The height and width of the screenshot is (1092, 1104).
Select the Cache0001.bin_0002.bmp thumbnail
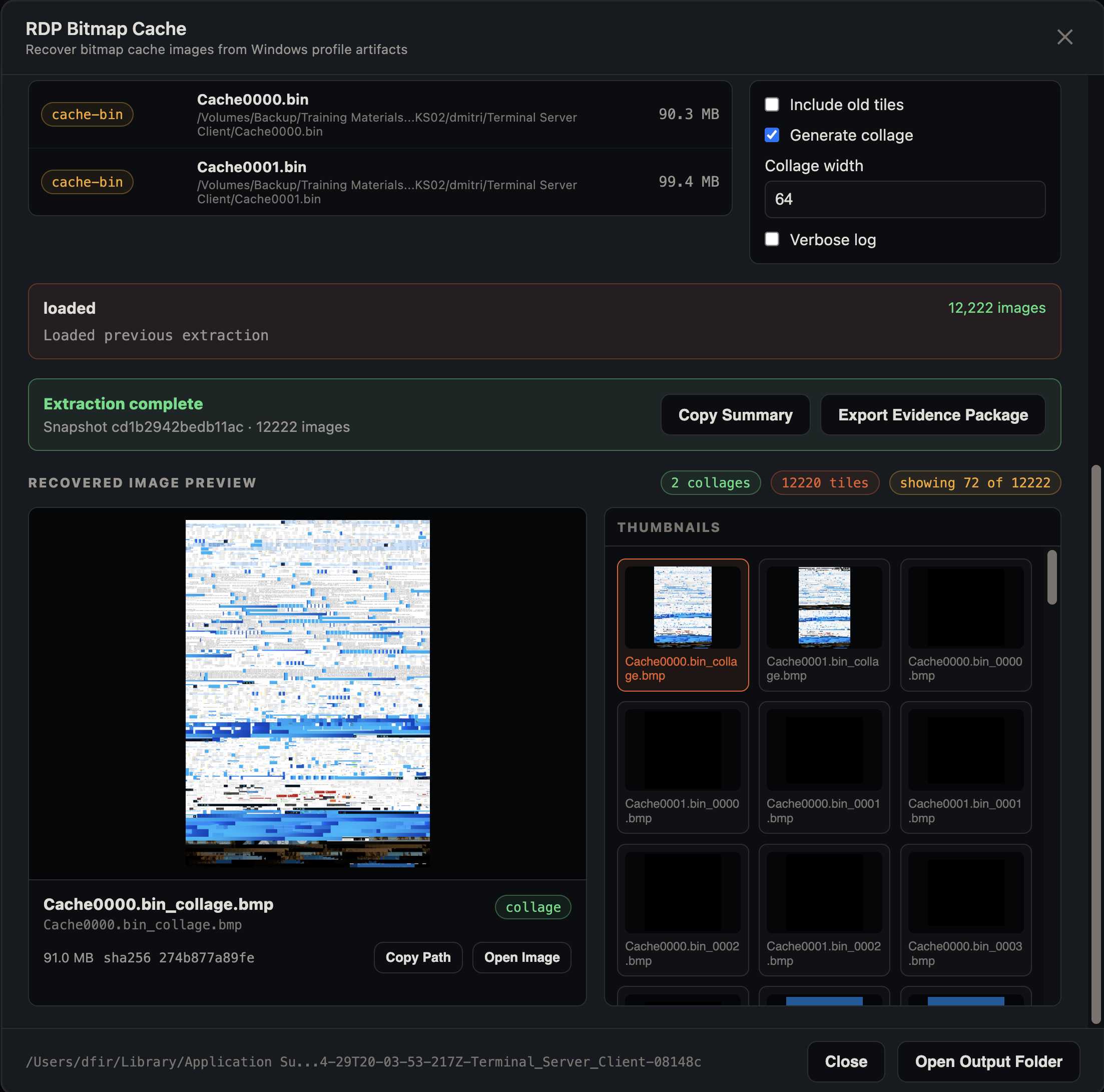[x=824, y=910]
